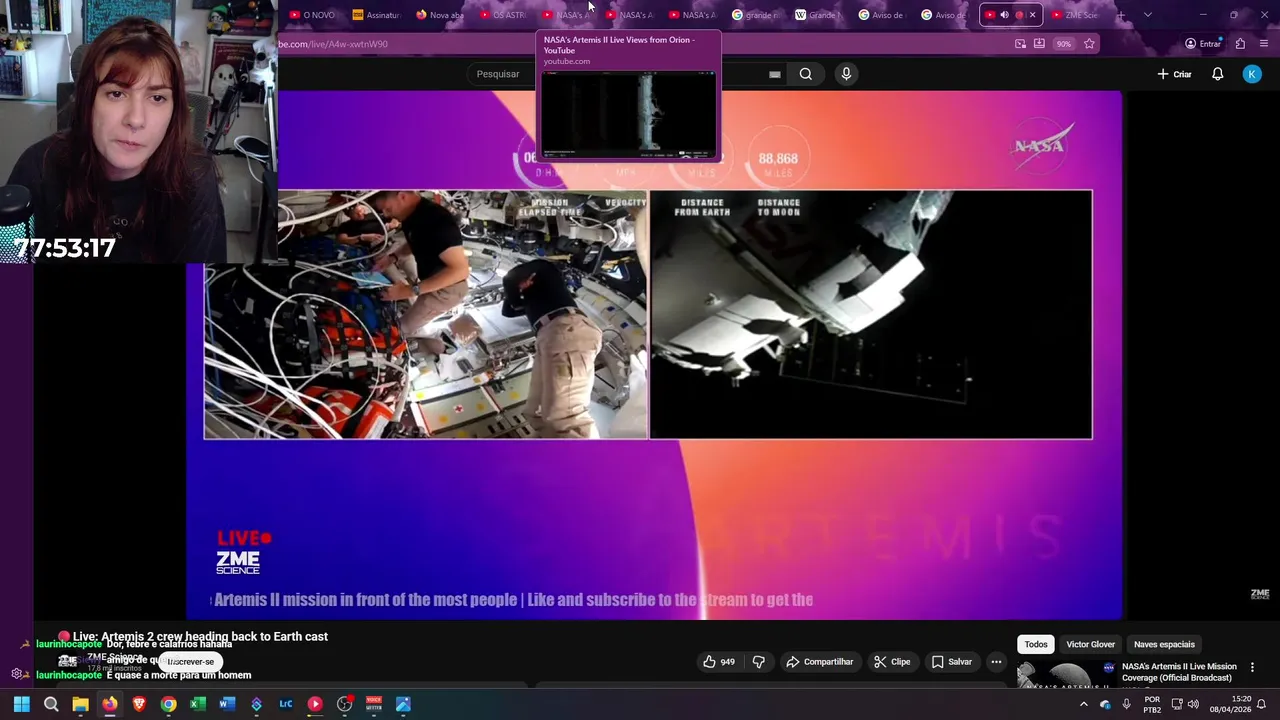Viewport: 1280px width, 720px height.
Task: Click the YouTube search magnifier button
Action: coord(805,74)
